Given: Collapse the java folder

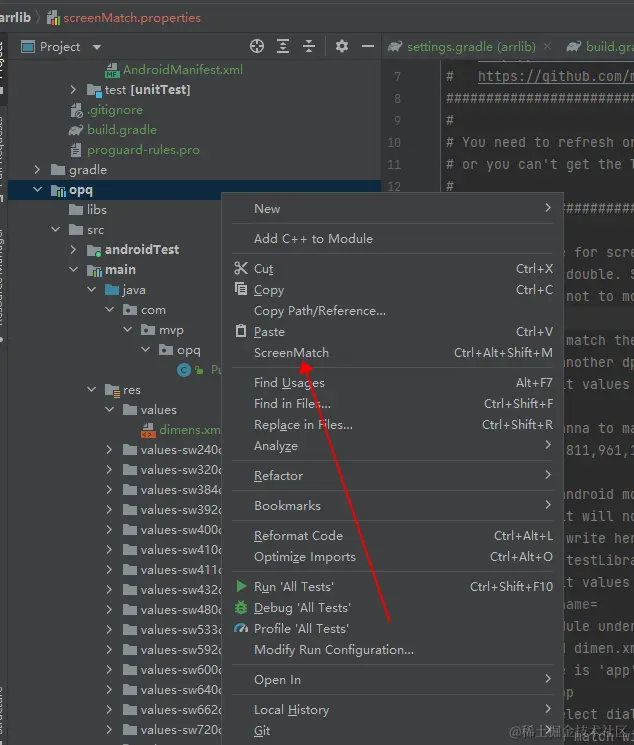Looking at the screenshot, I should click(91, 289).
